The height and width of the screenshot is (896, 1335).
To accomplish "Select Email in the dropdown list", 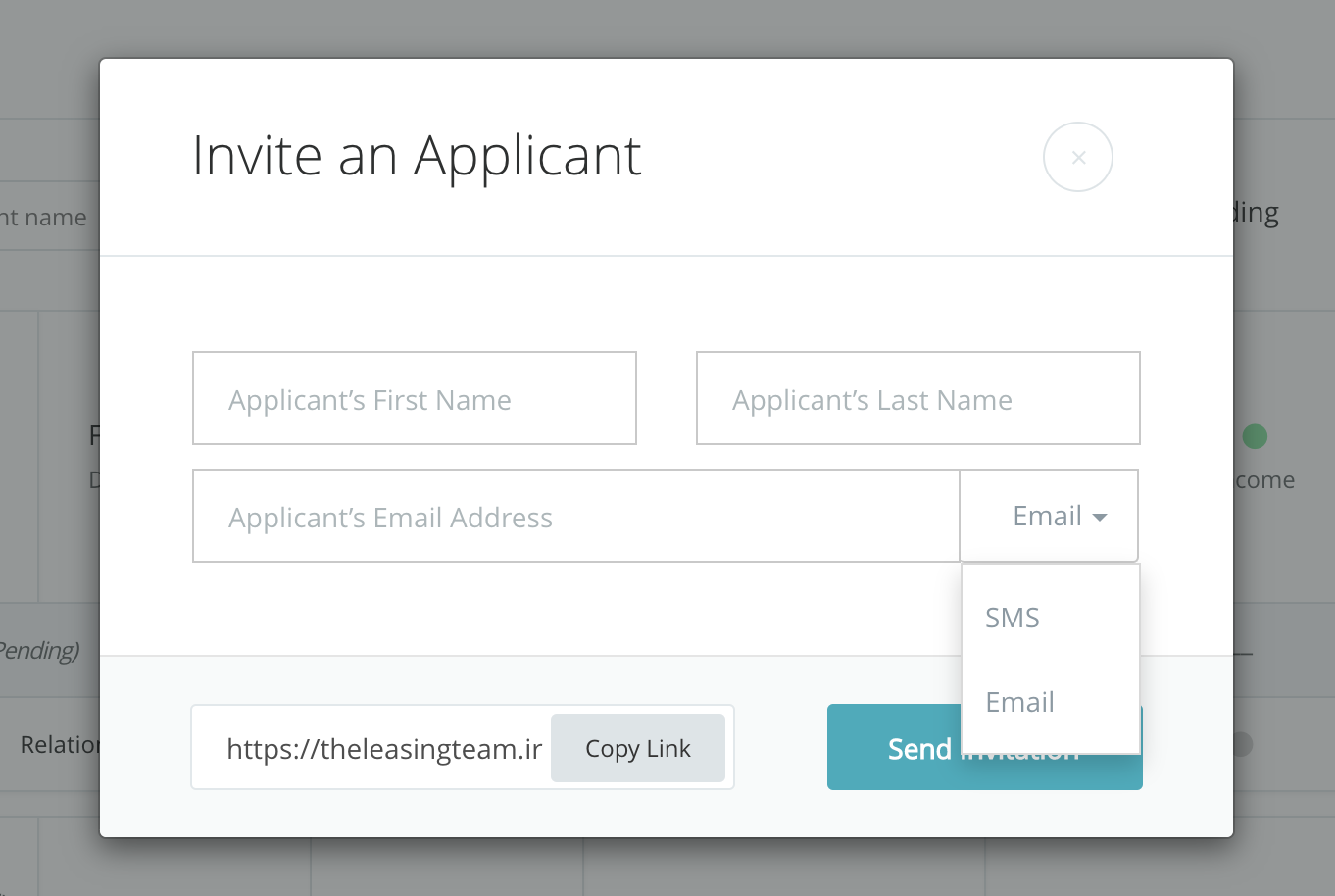I will [1020, 702].
